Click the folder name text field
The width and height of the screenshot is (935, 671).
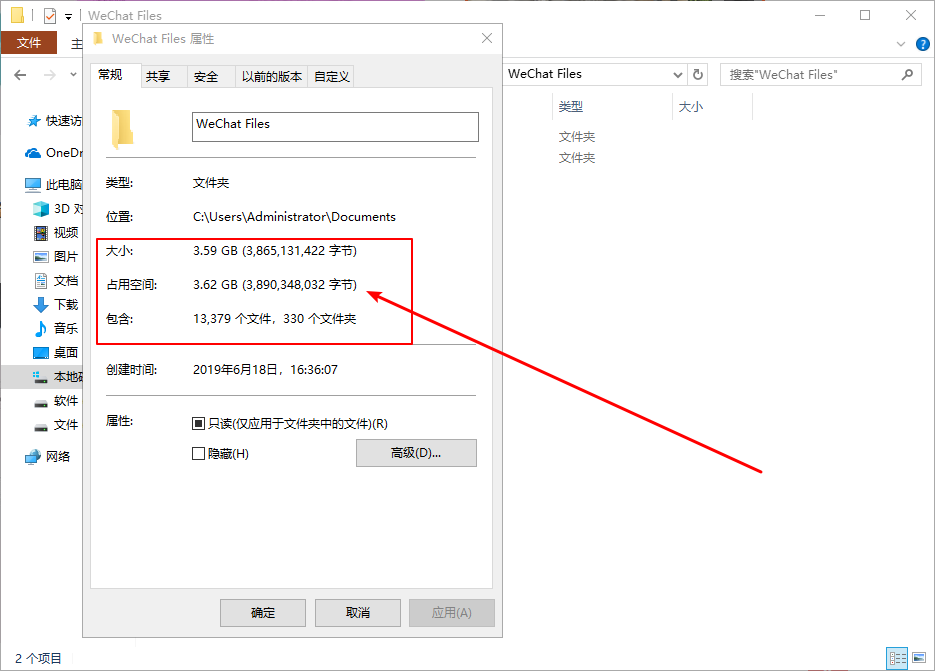[x=335, y=126]
